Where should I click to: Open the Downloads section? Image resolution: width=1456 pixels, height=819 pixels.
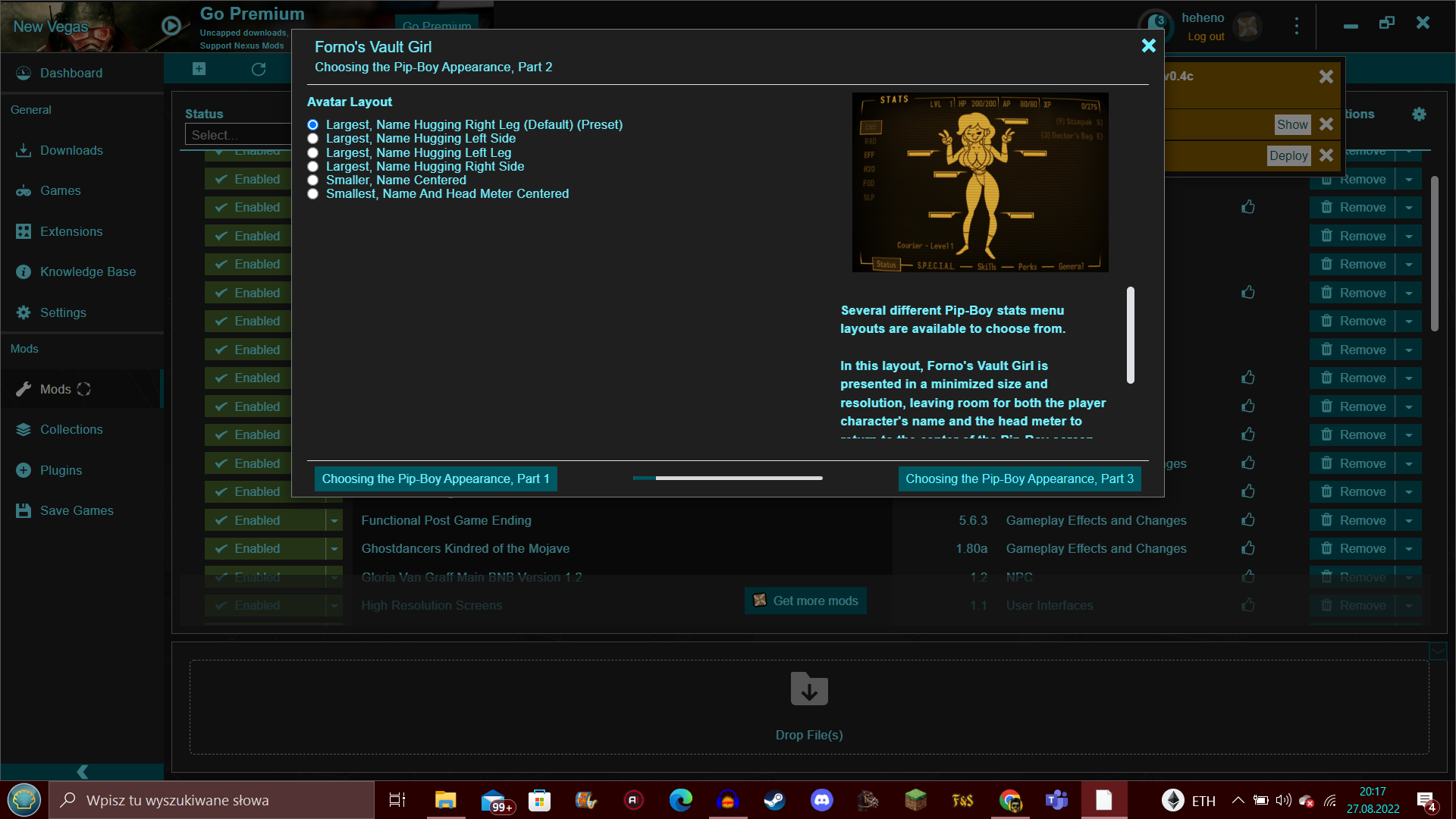coord(71,150)
